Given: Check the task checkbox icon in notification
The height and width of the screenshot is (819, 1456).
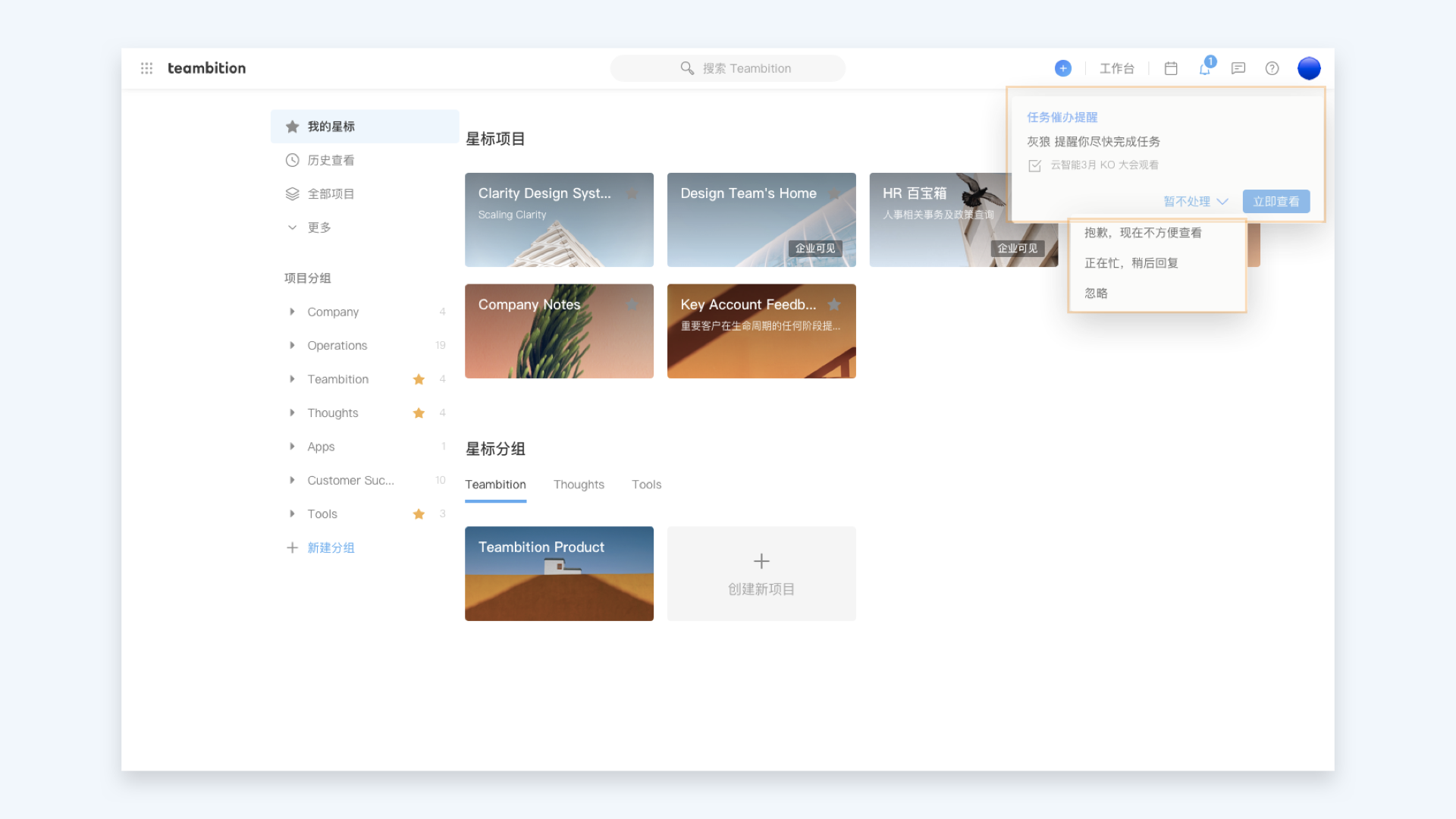Looking at the screenshot, I should click(x=1034, y=165).
